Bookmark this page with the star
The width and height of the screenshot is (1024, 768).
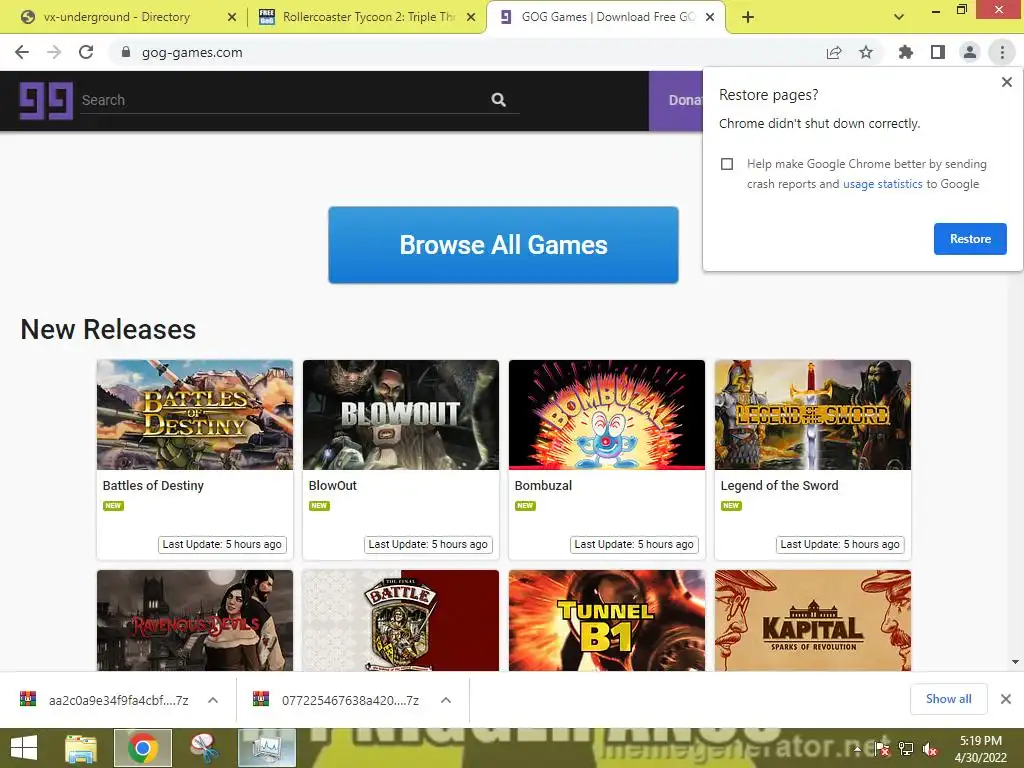pyautogui.click(x=866, y=52)
